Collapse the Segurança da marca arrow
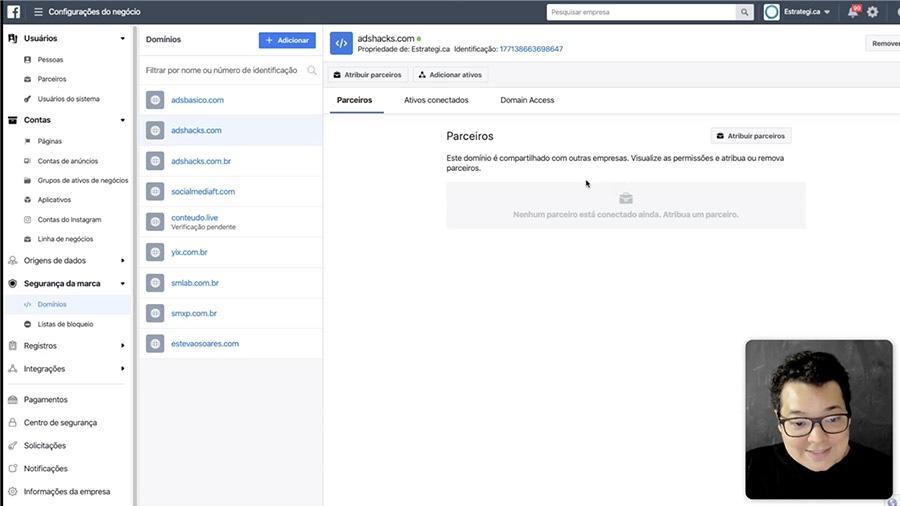The image size is (900, 506). [122, 283]
